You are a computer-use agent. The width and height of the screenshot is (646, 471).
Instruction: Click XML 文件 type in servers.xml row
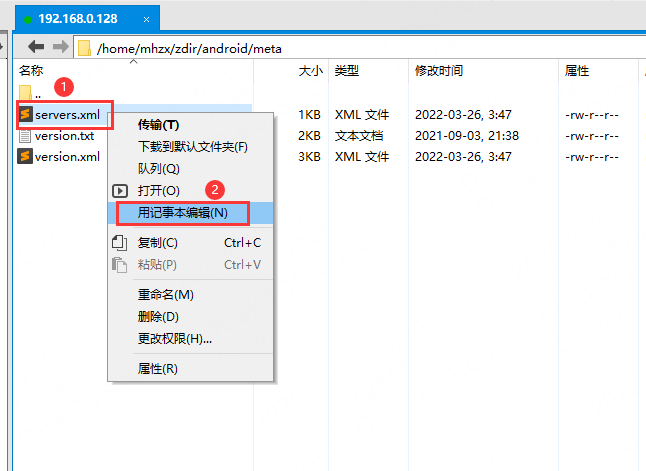[x=362, y=115]
